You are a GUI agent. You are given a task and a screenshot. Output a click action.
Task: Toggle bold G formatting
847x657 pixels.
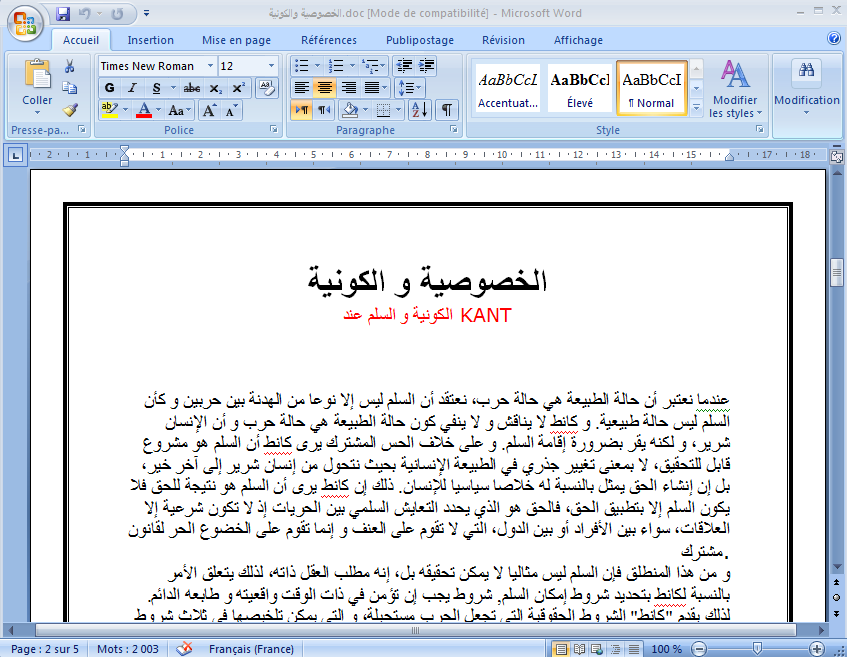click(x=109, y=88)
